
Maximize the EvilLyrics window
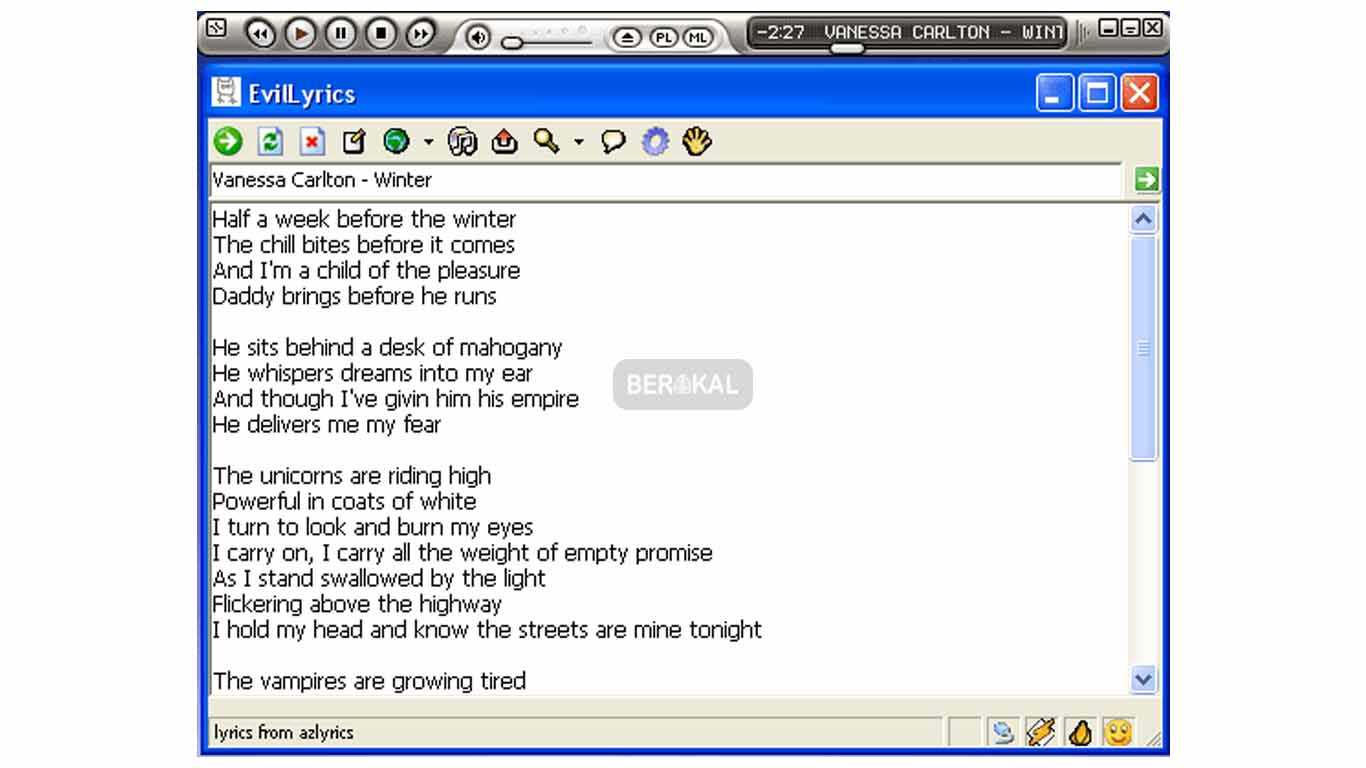(x=1097, y=94)
